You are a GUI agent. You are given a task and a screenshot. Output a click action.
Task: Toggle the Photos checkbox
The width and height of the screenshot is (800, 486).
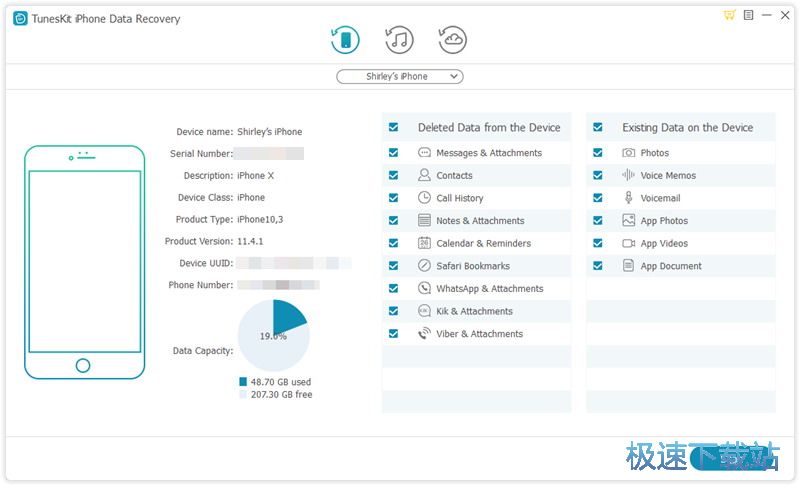click(x=598, y=152)
